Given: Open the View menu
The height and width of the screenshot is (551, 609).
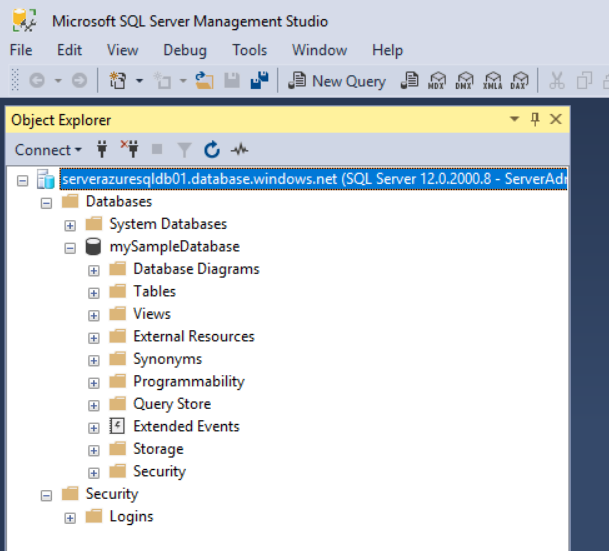Looking at the screenshot, I should point(122,50).
